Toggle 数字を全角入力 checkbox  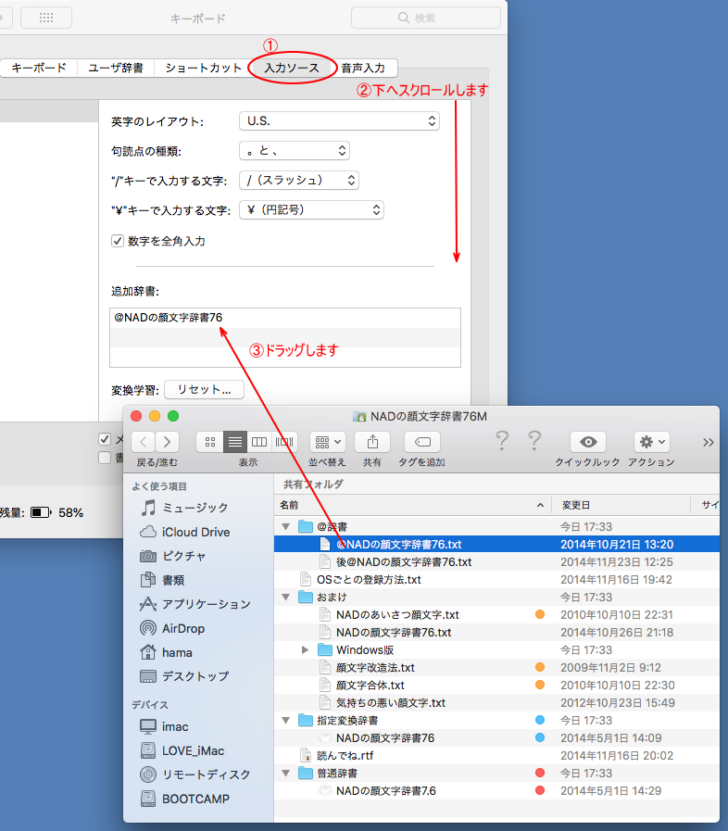(x=117, y=241)
